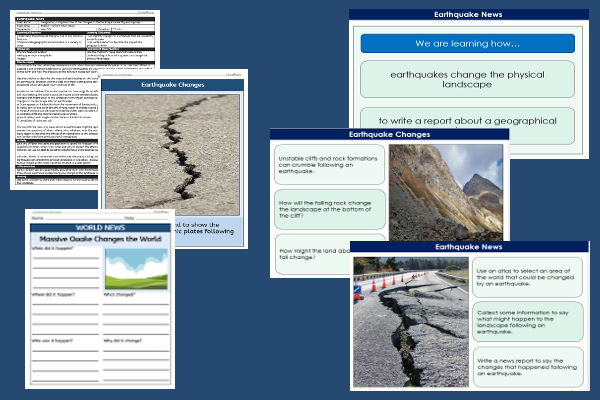This screenshot has width=600, height=400.
Task: Select 'Collect some information to say' box
Action: click(528, 322)
